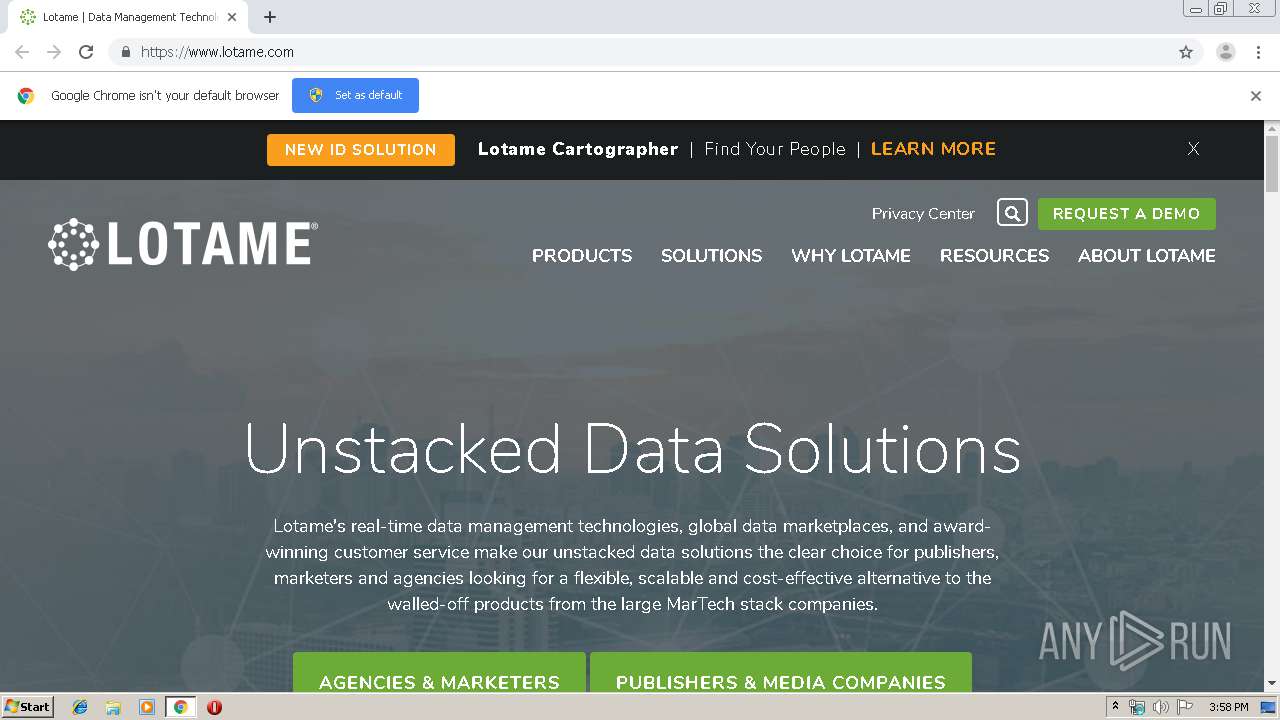Image resolution: width=1280 pixels, height=720 pixels.
Task: Go to the Lotame logo homepage
Action: tap(183, 244)
